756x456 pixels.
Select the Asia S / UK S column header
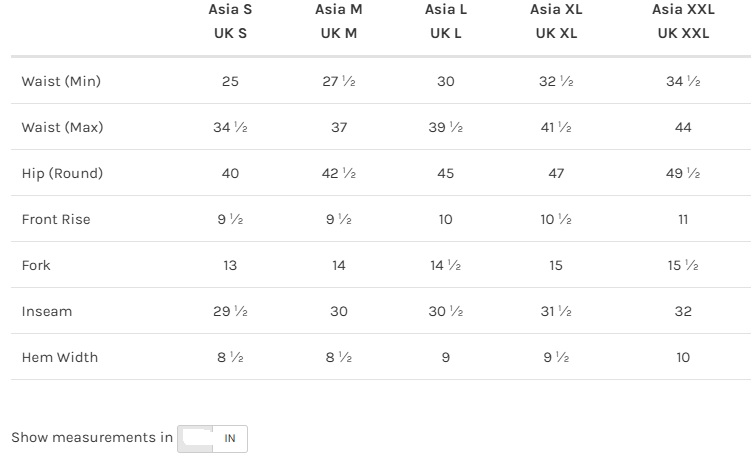230,21
